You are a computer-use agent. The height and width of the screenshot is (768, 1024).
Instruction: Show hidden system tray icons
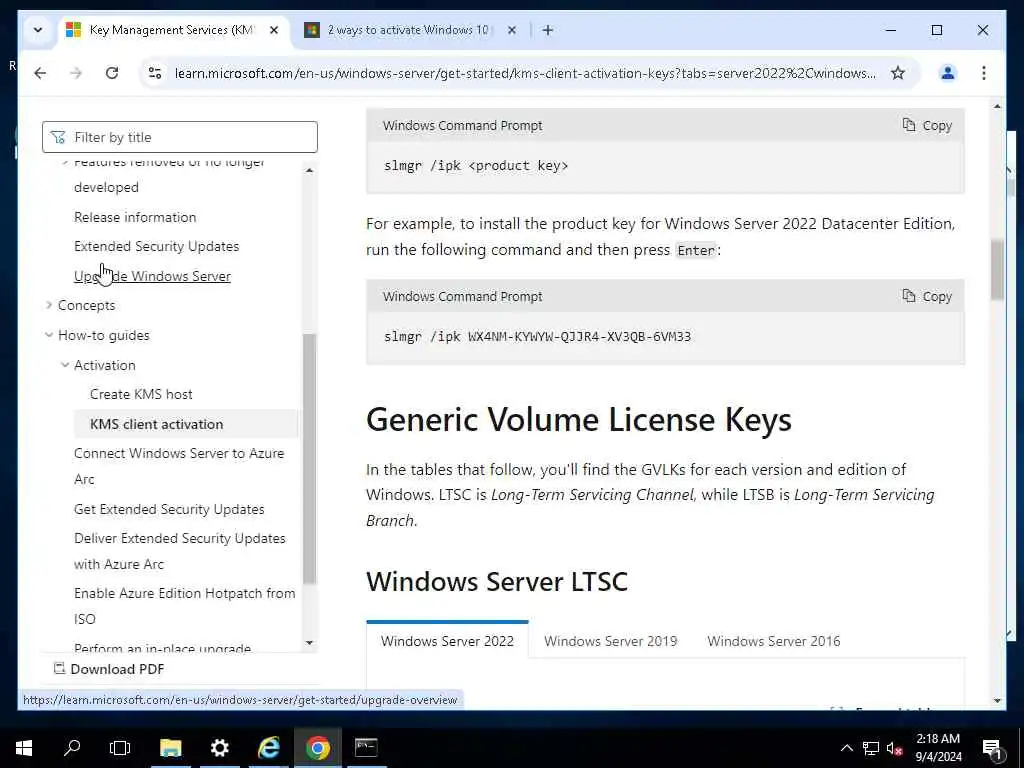pos(846,748)
